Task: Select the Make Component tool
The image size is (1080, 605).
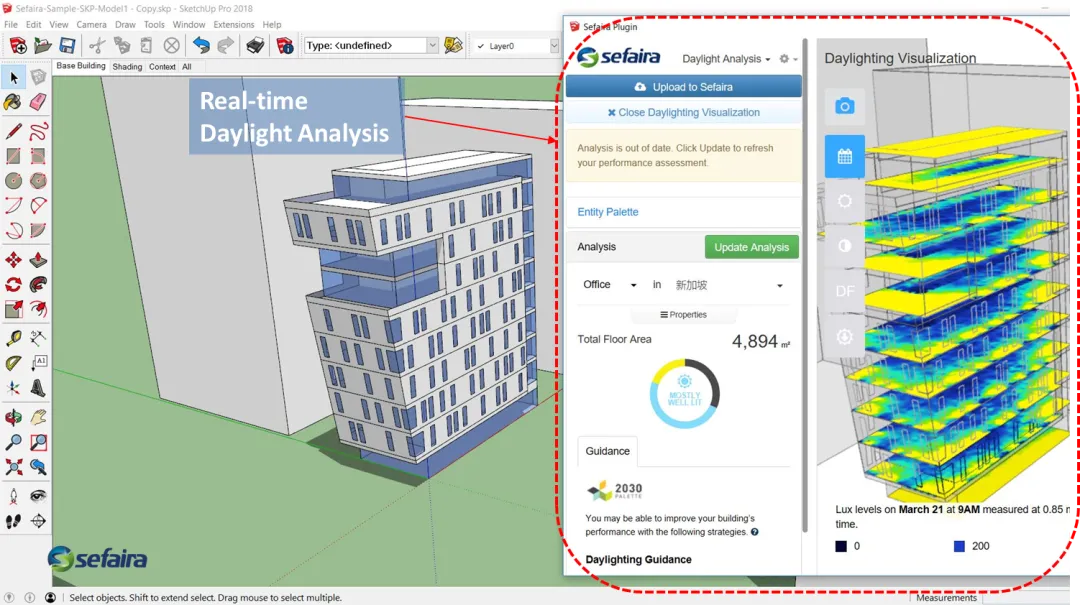Action: [39, 78]
